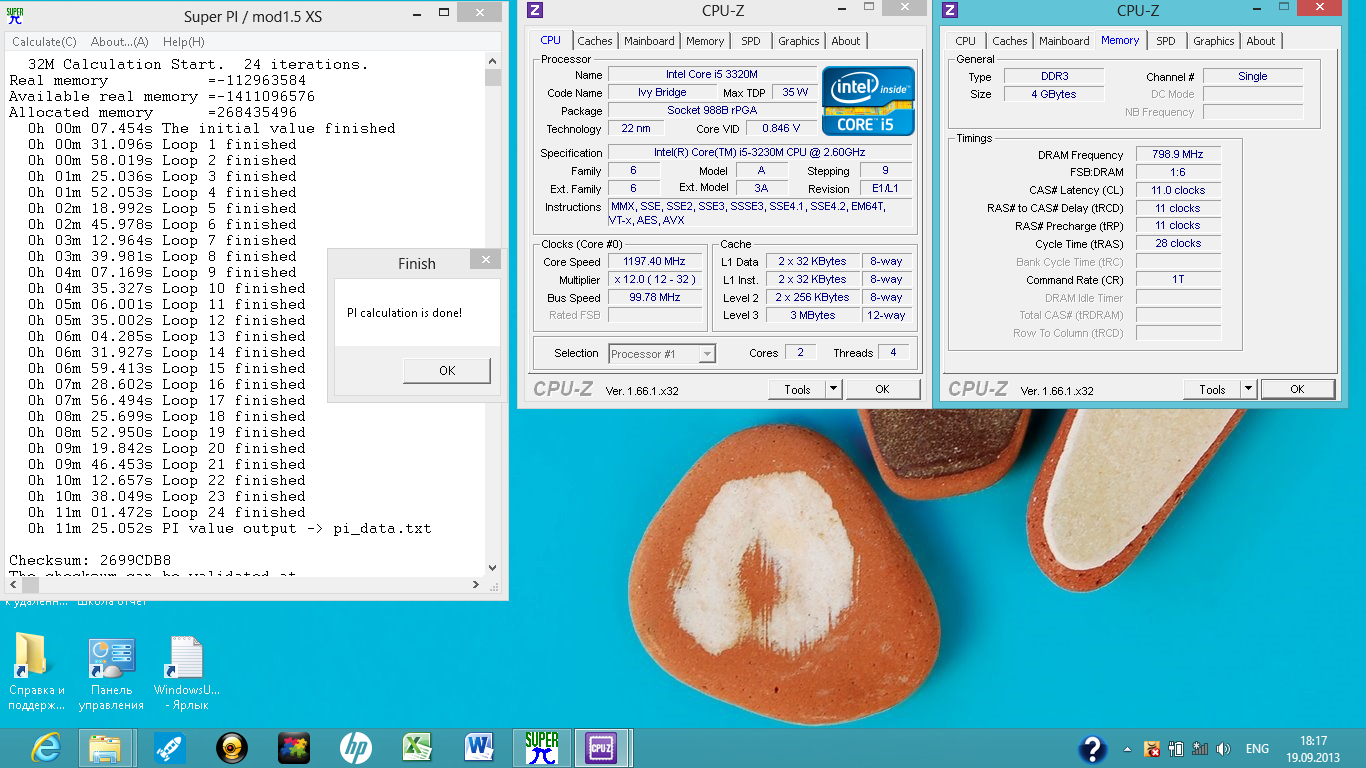
Task: Click right CPU-Z window title icon
Action: tap(950, 10)
